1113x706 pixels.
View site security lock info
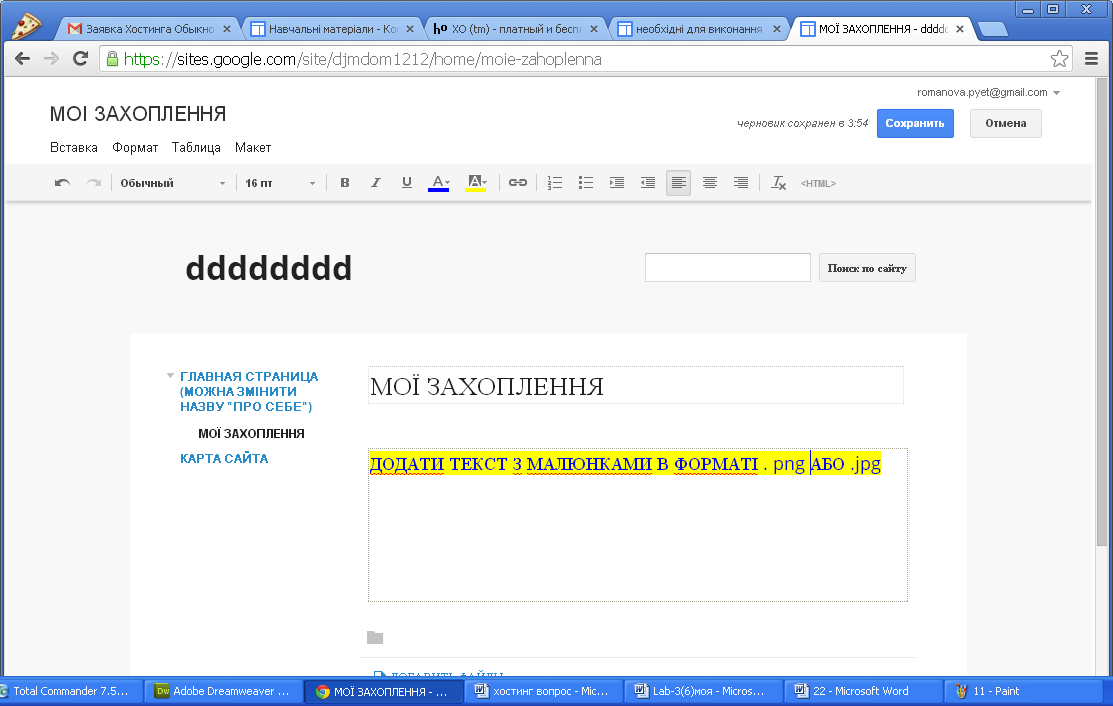(x=112, y=59)
